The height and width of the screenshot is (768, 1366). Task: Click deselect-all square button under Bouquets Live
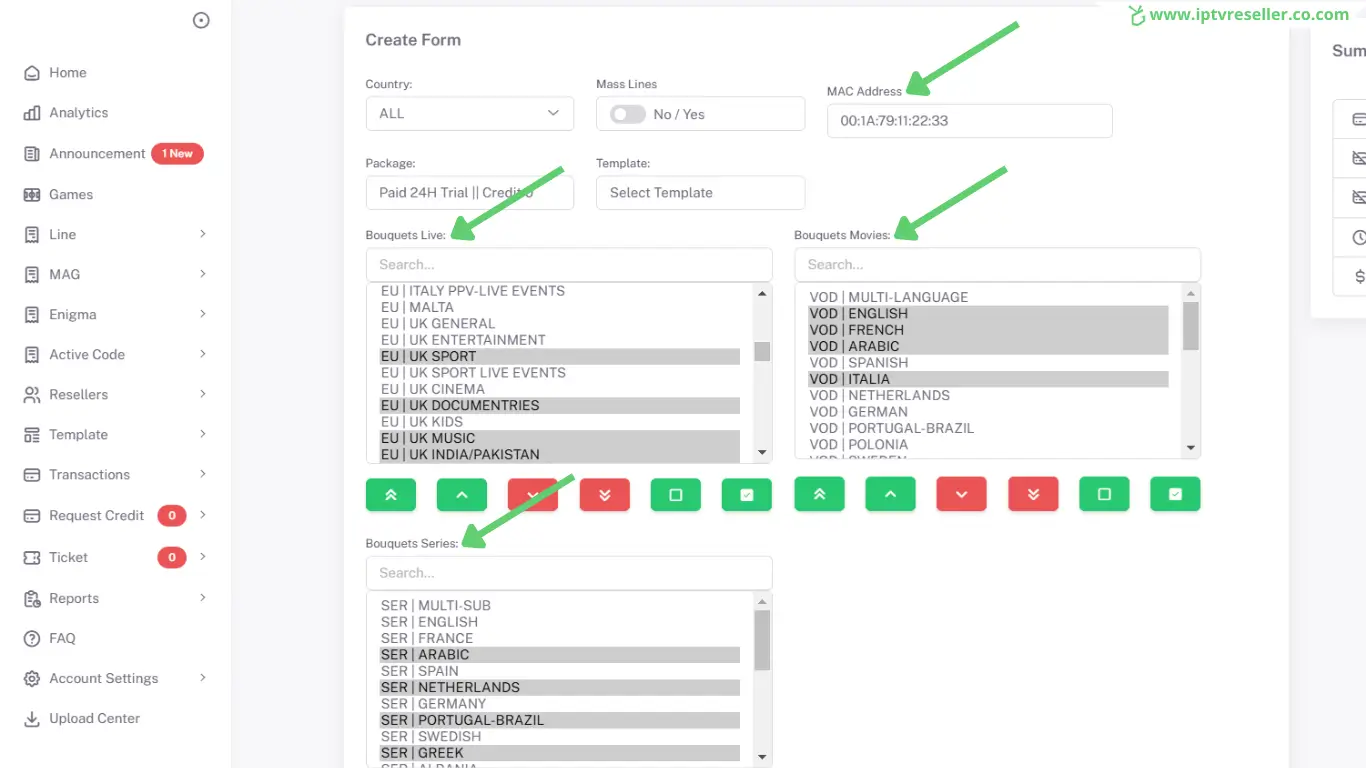(x=676, y=495)
